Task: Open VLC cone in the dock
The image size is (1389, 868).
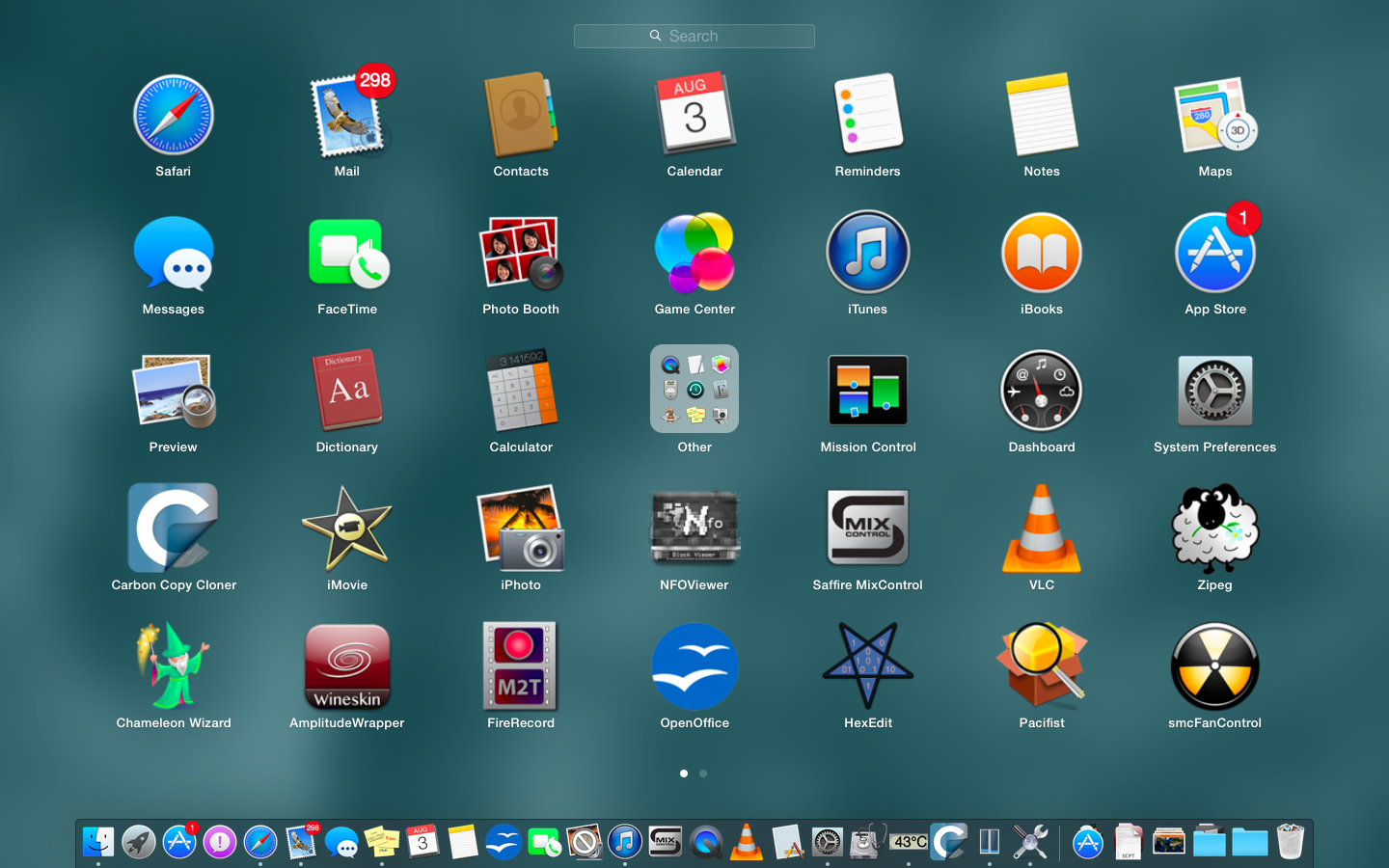Action: click(x=747, y=842)
